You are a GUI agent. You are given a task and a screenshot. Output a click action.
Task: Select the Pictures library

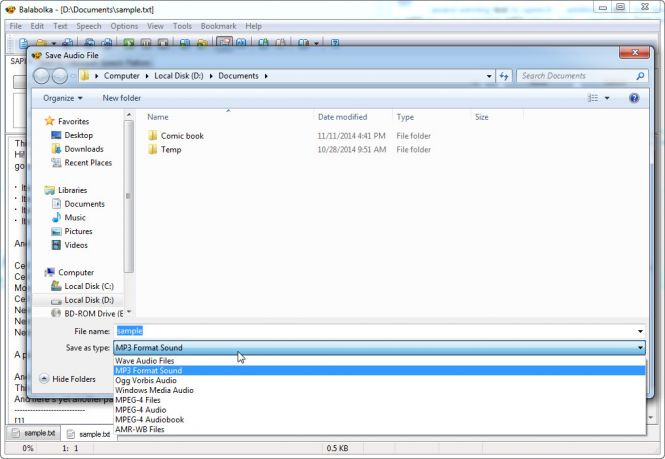(78, 231)
